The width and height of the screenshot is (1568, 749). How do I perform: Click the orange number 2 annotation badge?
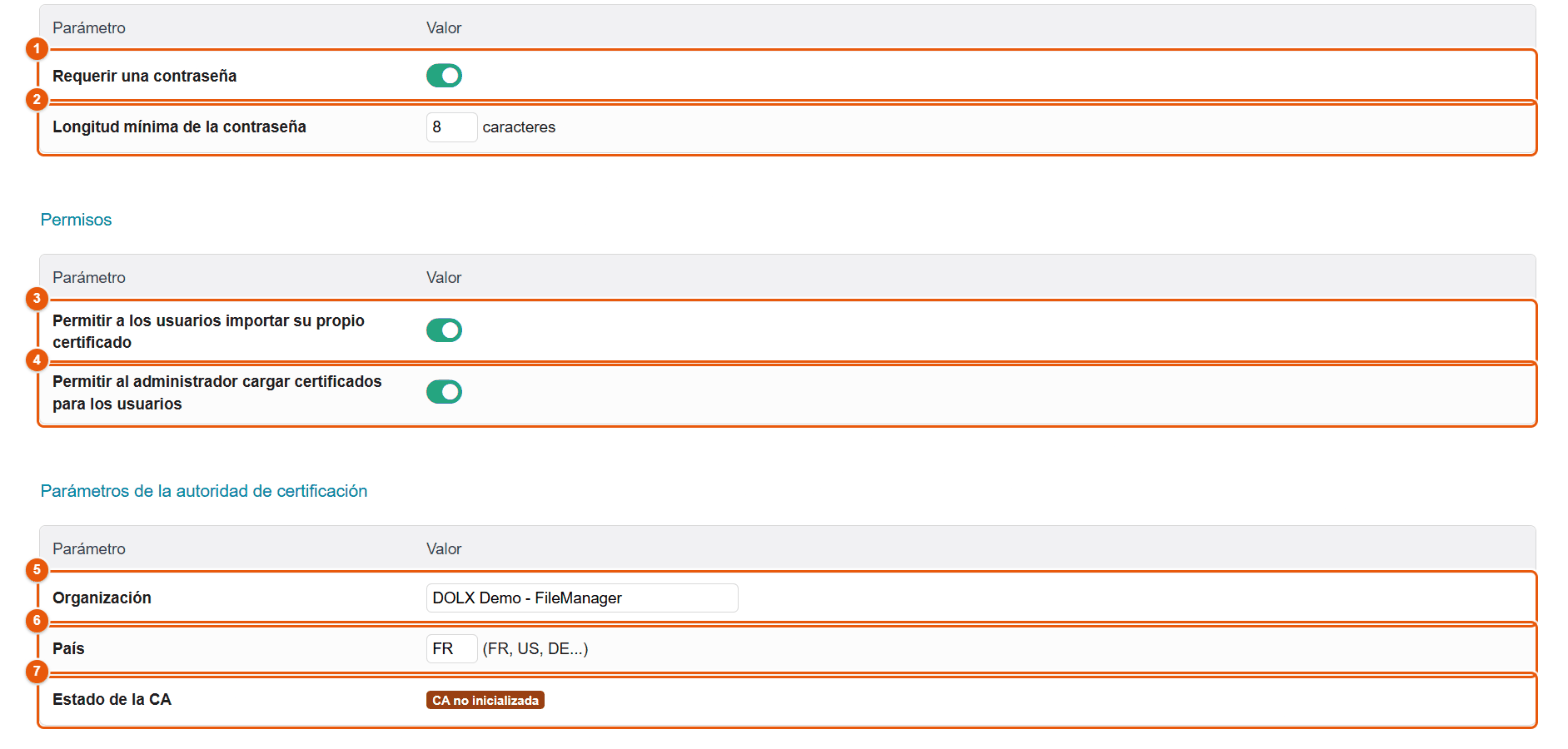(37, 99)
